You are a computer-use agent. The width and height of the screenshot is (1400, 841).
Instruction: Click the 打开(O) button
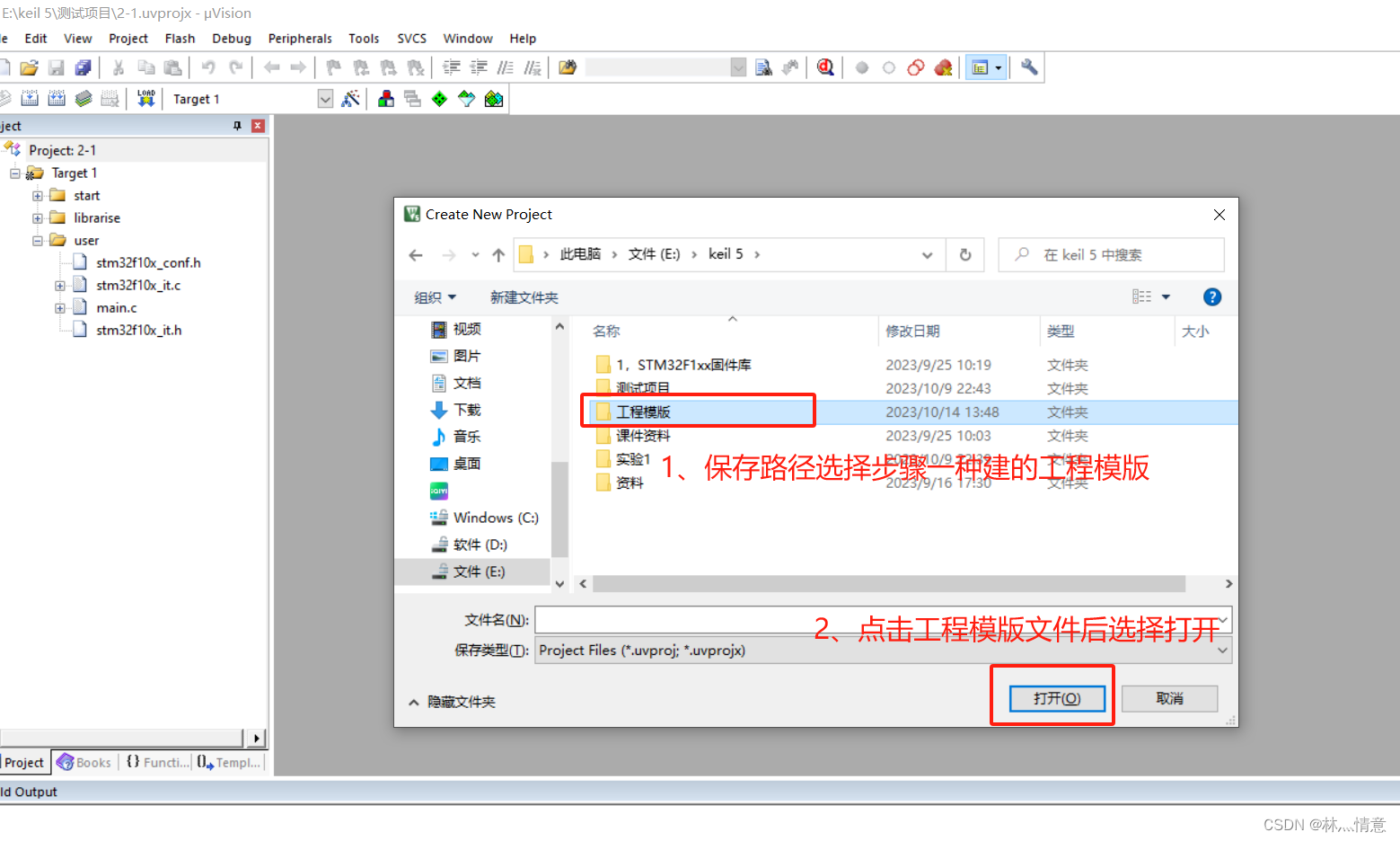point(1057,698)
